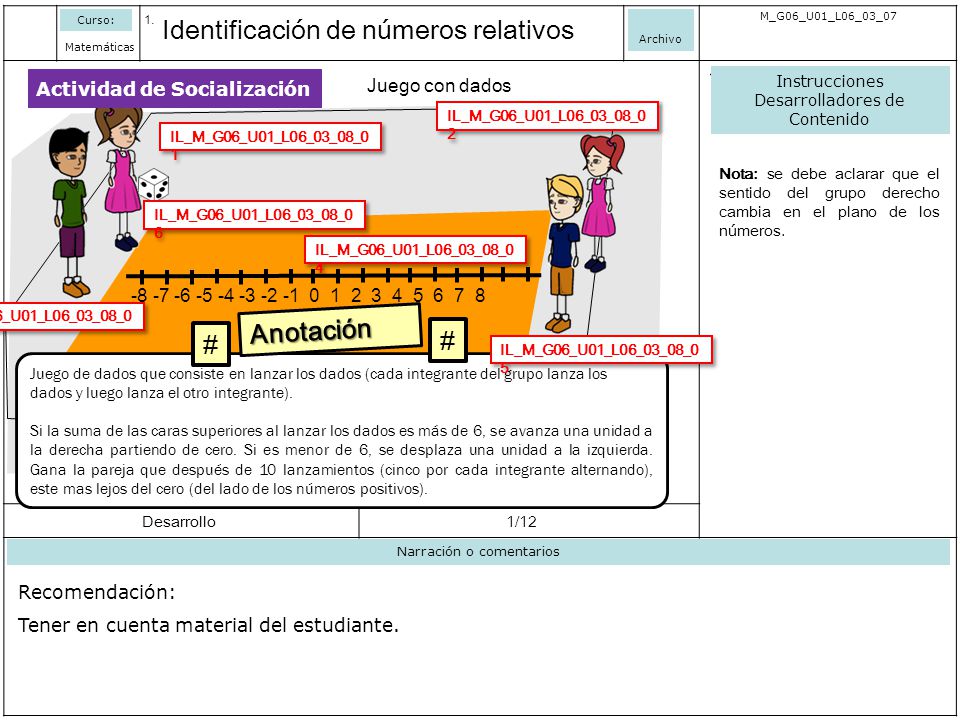Viewport: 960px width, 720px height.
Task: Click the title Identificación de números relativos
Action: point(368,29)
